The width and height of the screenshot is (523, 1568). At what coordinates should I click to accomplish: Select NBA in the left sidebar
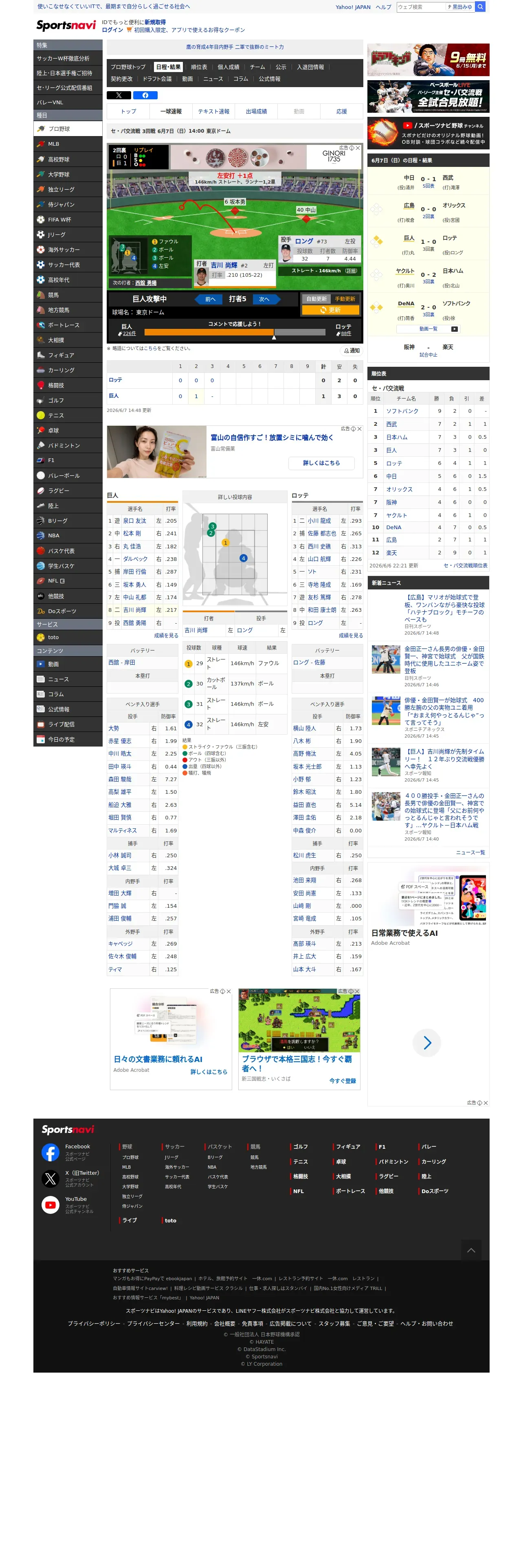pyautogui.click(x=68, y=536)
